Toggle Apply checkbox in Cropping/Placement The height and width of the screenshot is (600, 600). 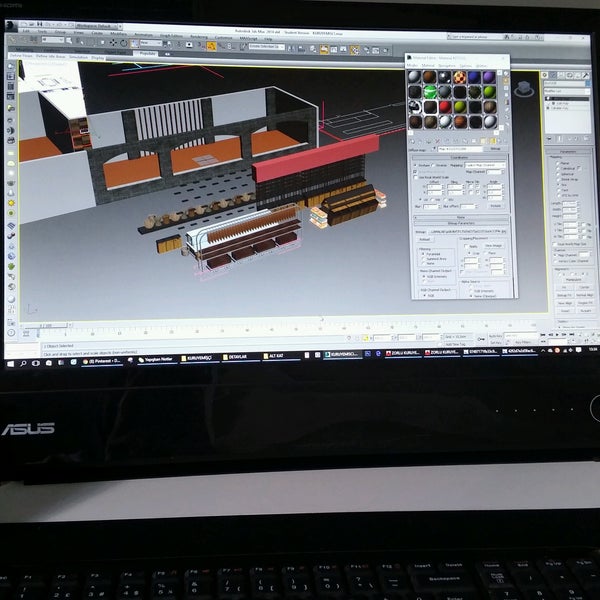pyautogui.click(x=466, y=246)
